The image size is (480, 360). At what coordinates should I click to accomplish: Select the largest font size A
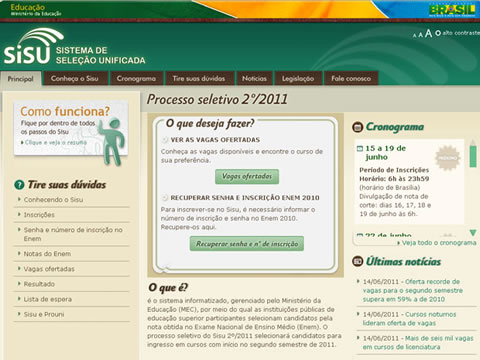tap(428, 33)
